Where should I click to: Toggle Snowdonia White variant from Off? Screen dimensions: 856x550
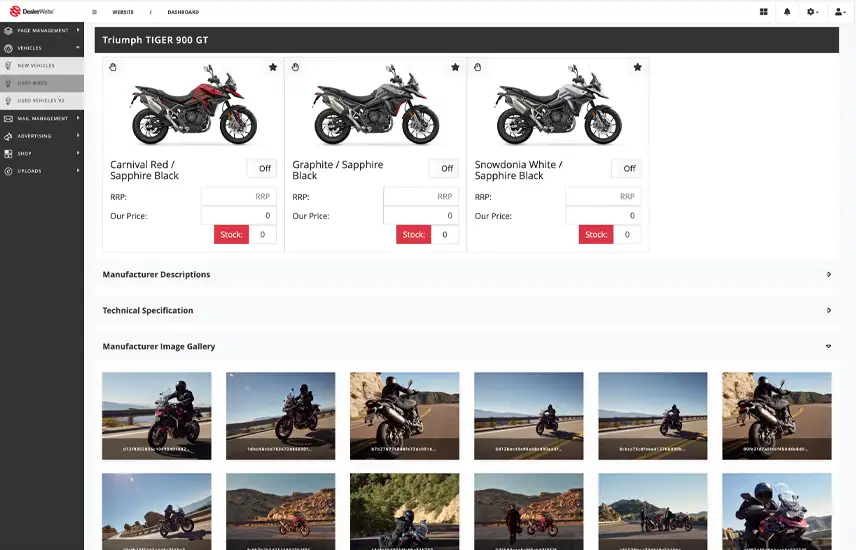tap(627, 168)
